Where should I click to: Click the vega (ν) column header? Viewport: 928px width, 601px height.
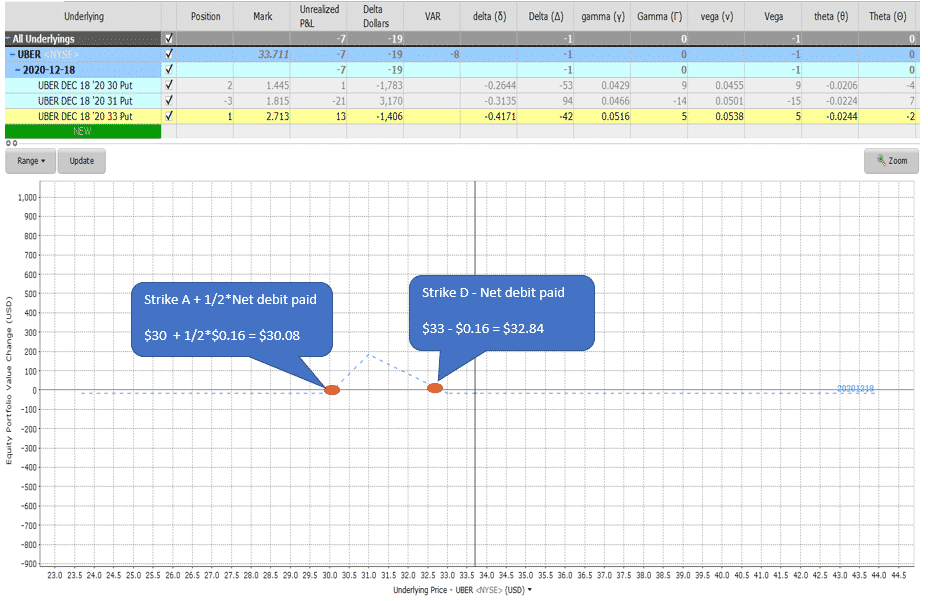716,17
